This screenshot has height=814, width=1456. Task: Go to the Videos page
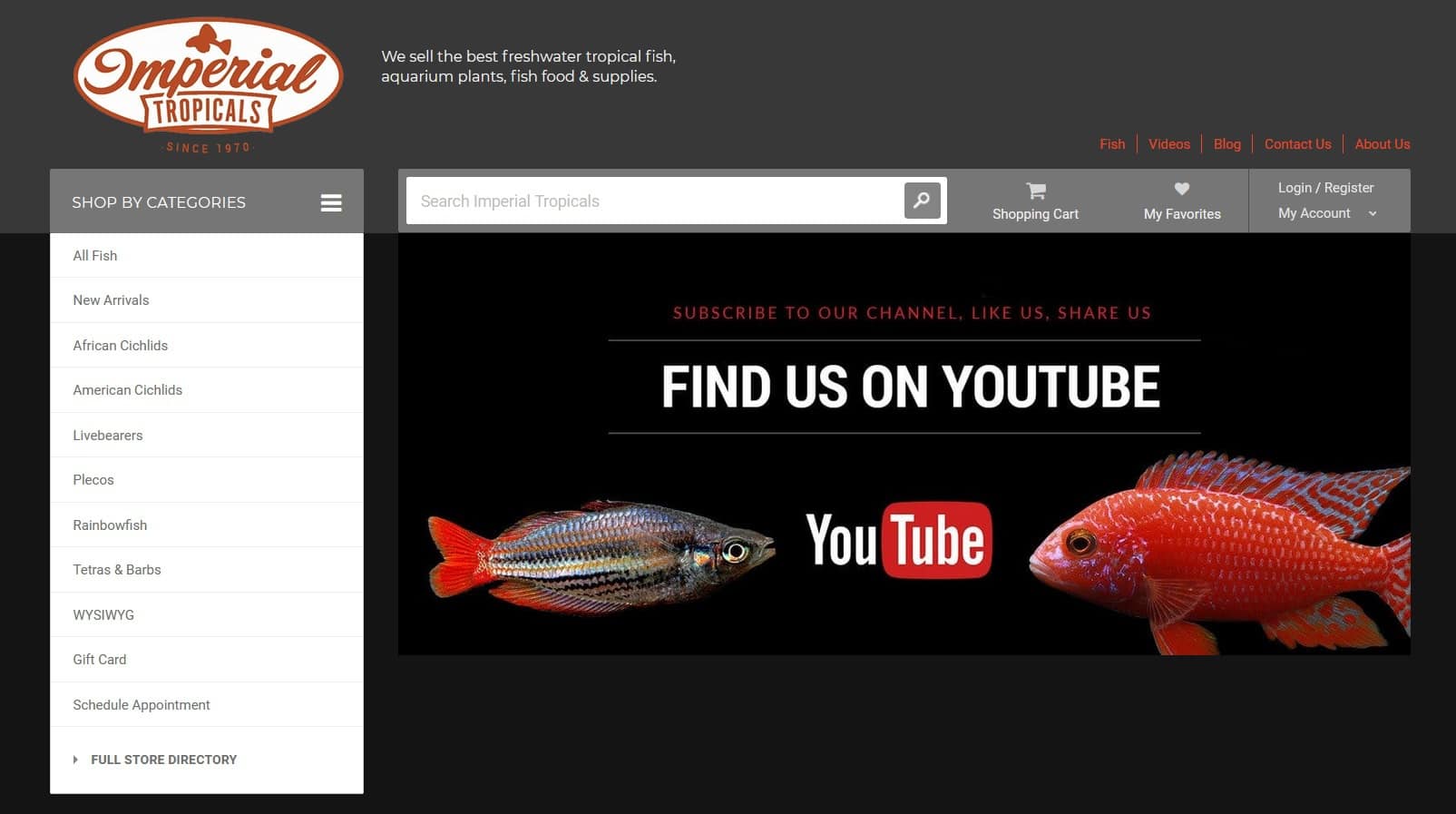coord(1168,144)
